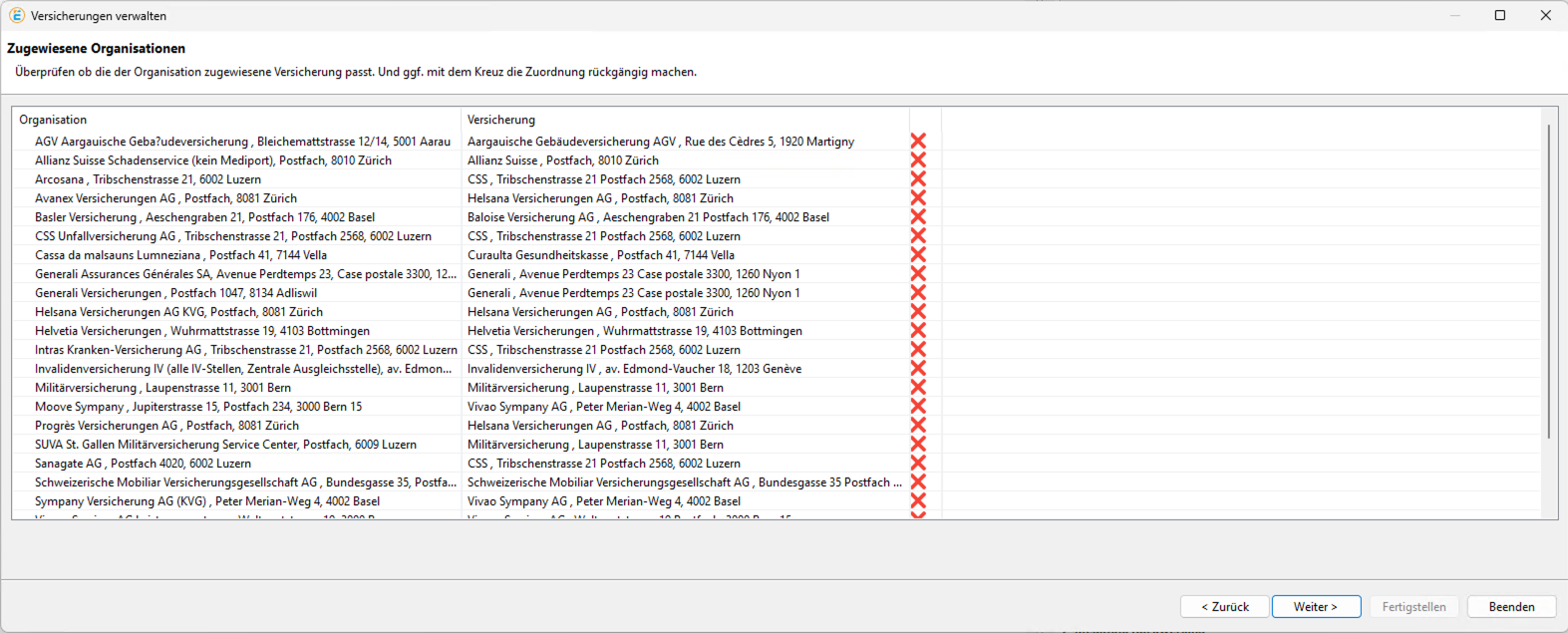Undo Moove Sympany assignment
The width and height of the screenshot is (1568, 633).
tap(918, 407)
